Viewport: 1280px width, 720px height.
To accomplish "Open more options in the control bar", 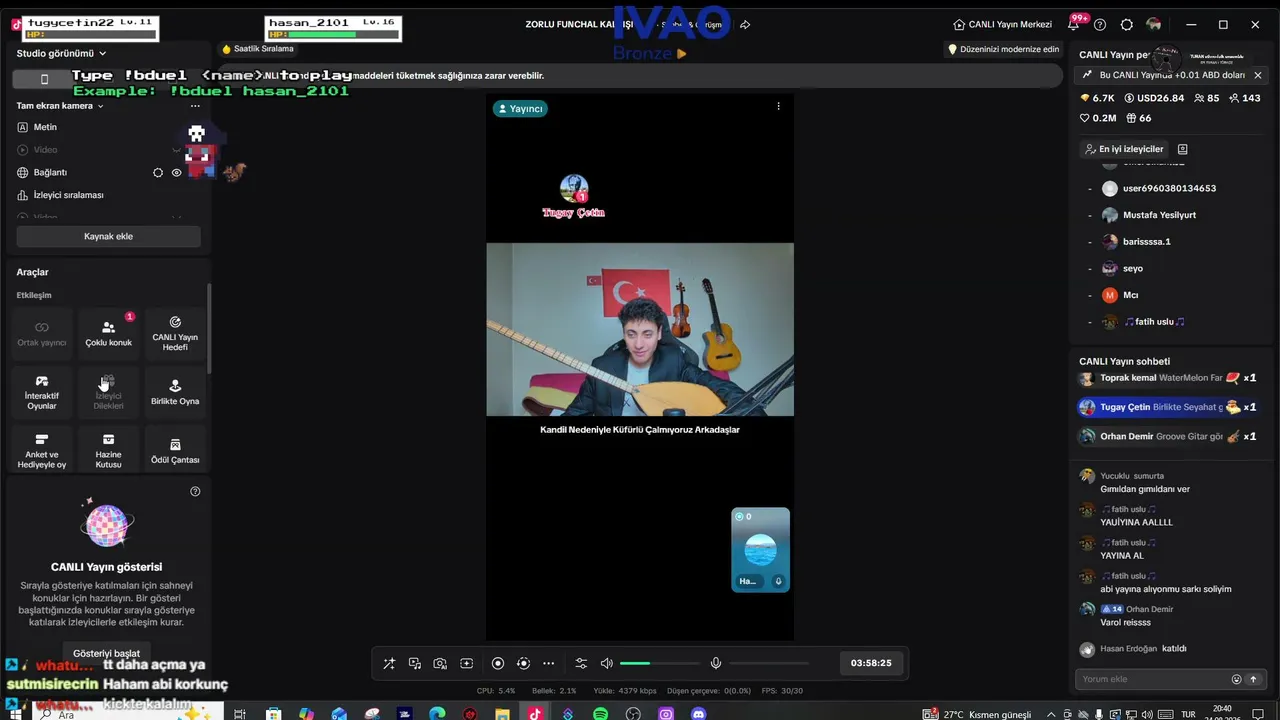I will pyautogui.click(x=548, y=663).
